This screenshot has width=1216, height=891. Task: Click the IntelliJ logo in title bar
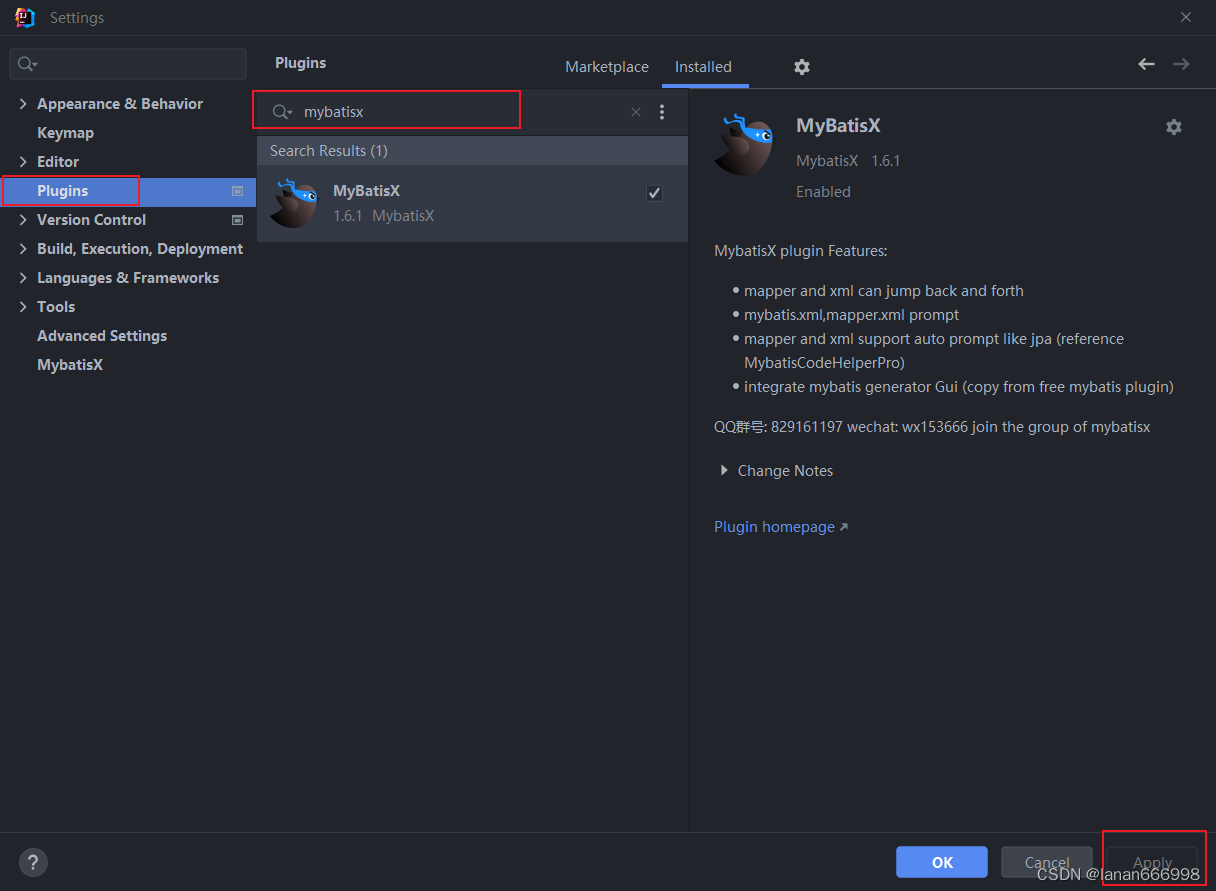point(25,17)
